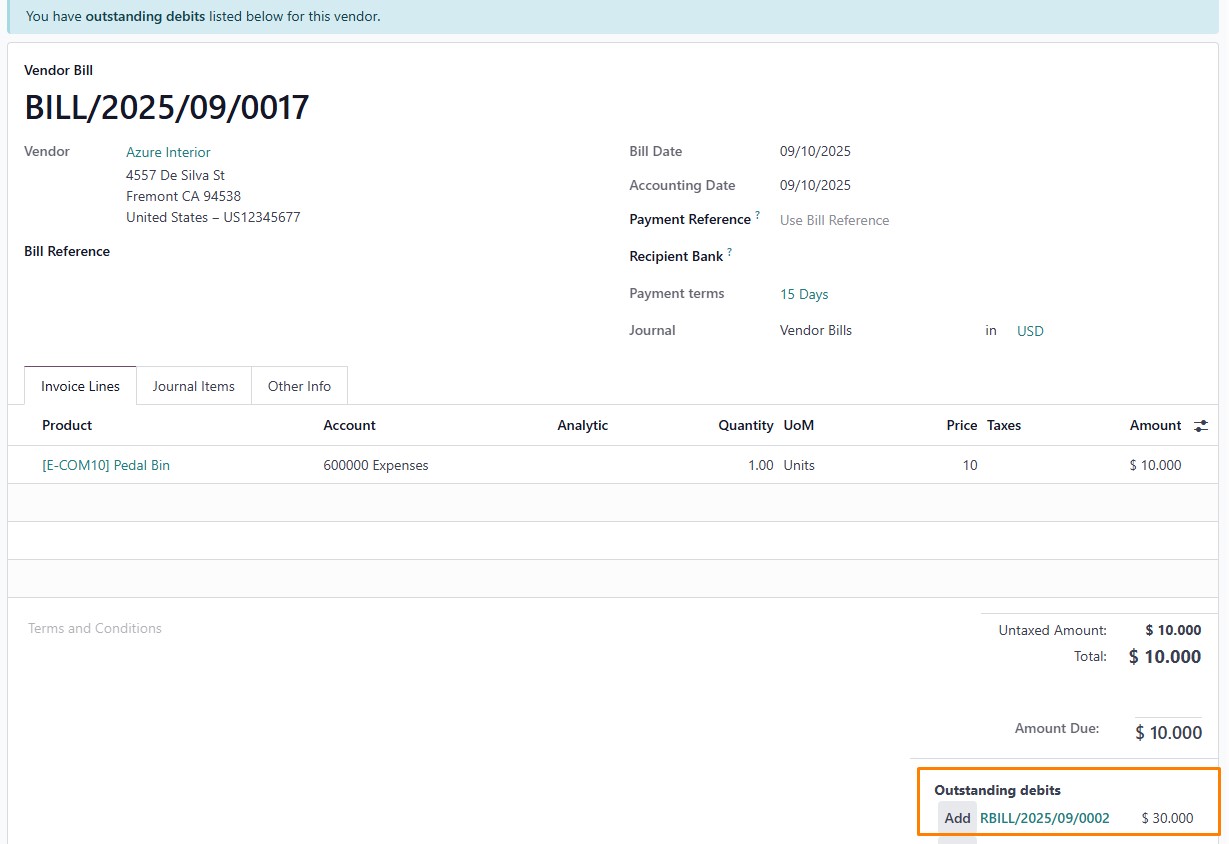Click Quantity column header
Viewport: 1229px width, 844px height.
746,425
